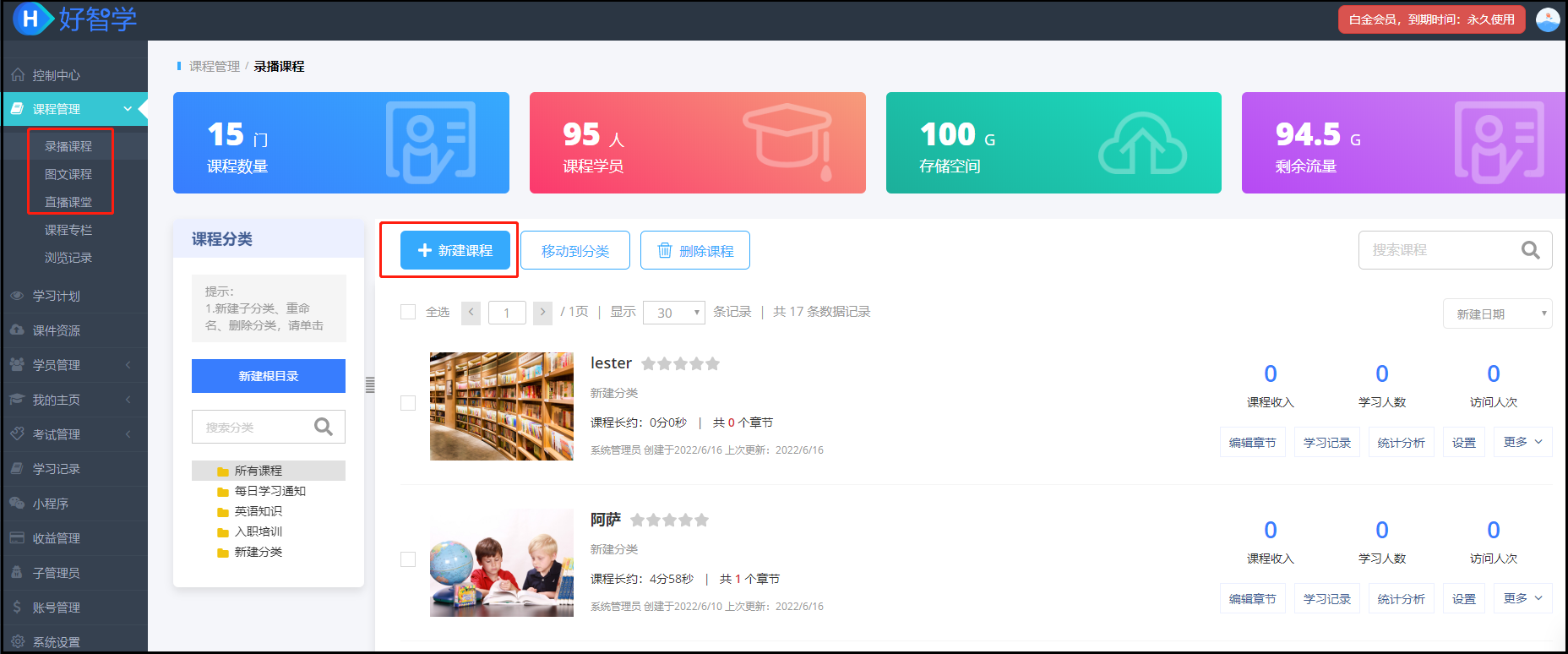The width and height of the screenshot is (1568, 654).
Task: Open the 控制中心 home icon
Action: point(18,75)
